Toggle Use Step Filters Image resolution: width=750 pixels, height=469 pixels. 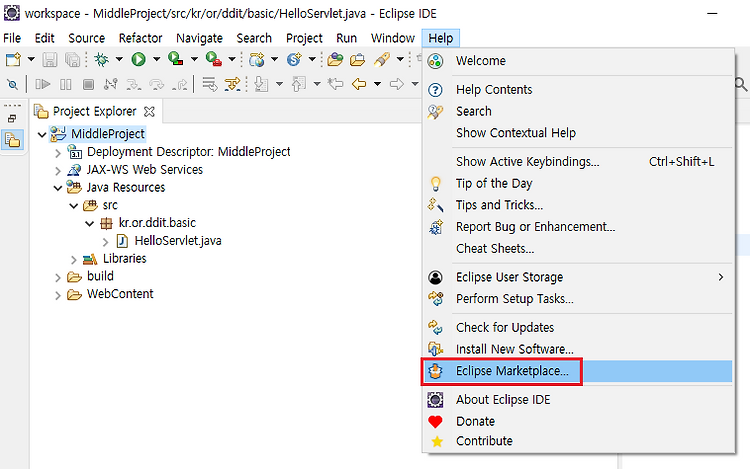232,85
